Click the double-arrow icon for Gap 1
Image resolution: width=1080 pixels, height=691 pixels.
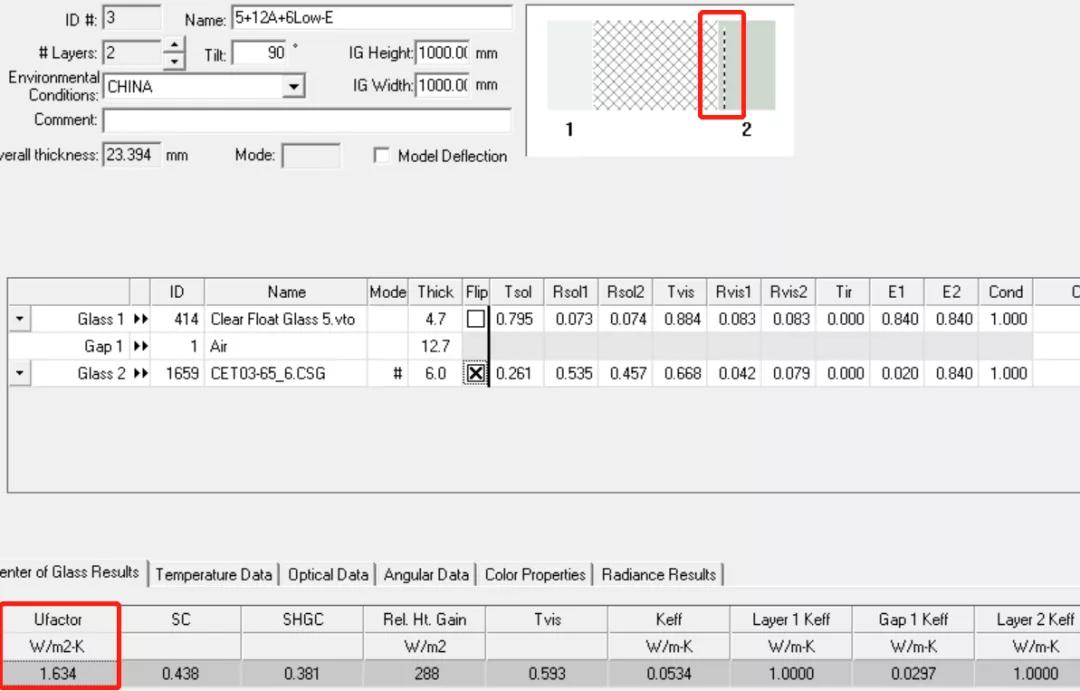tap(140, 346)
